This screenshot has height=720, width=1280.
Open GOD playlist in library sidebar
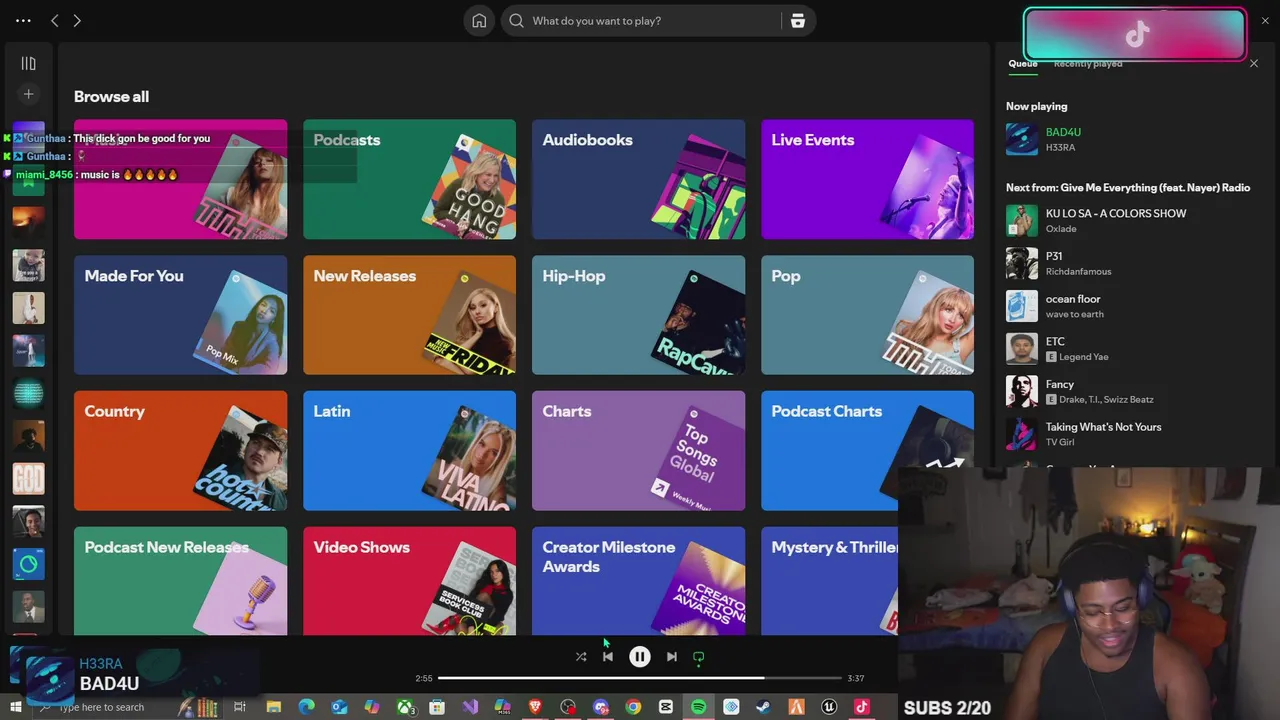(28, 479)
